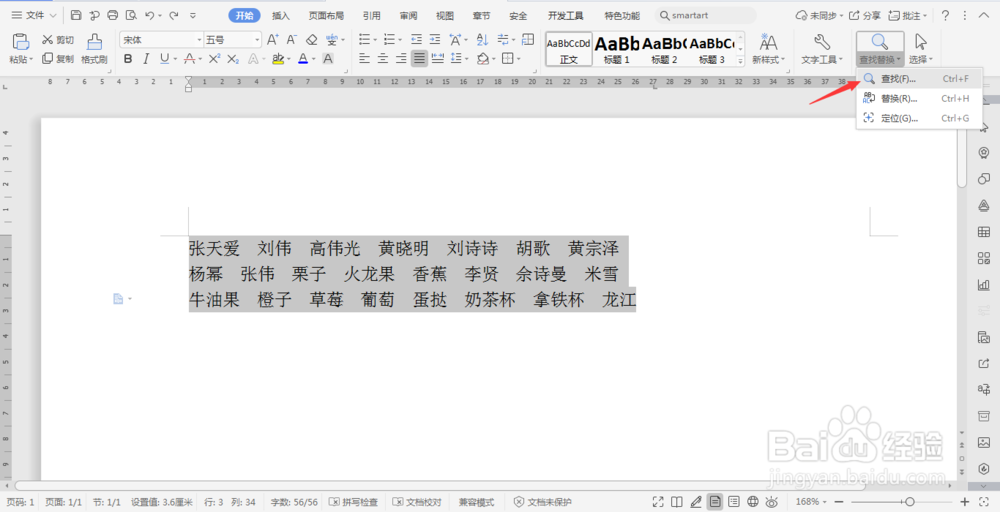Apply distributed alignment
This screenshot has width=1000, height=512.
[x=438, y=59]
